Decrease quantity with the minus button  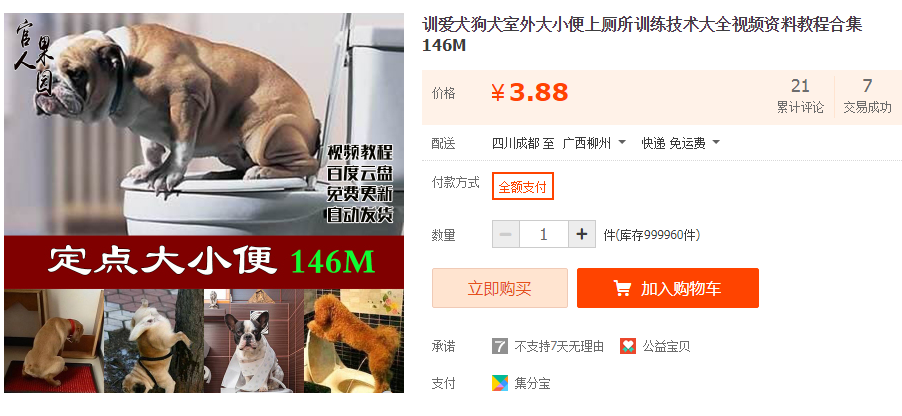coord(506,235)
